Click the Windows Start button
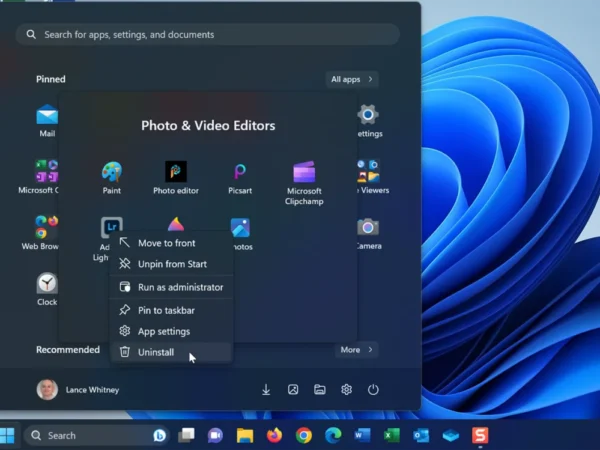Viewport: 600px width, 450px height. coord(7,435)
